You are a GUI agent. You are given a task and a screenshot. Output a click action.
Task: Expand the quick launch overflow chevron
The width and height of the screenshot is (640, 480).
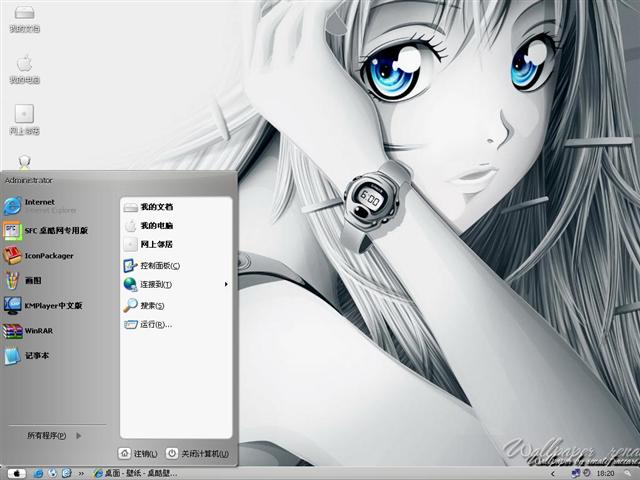(81, 474)
